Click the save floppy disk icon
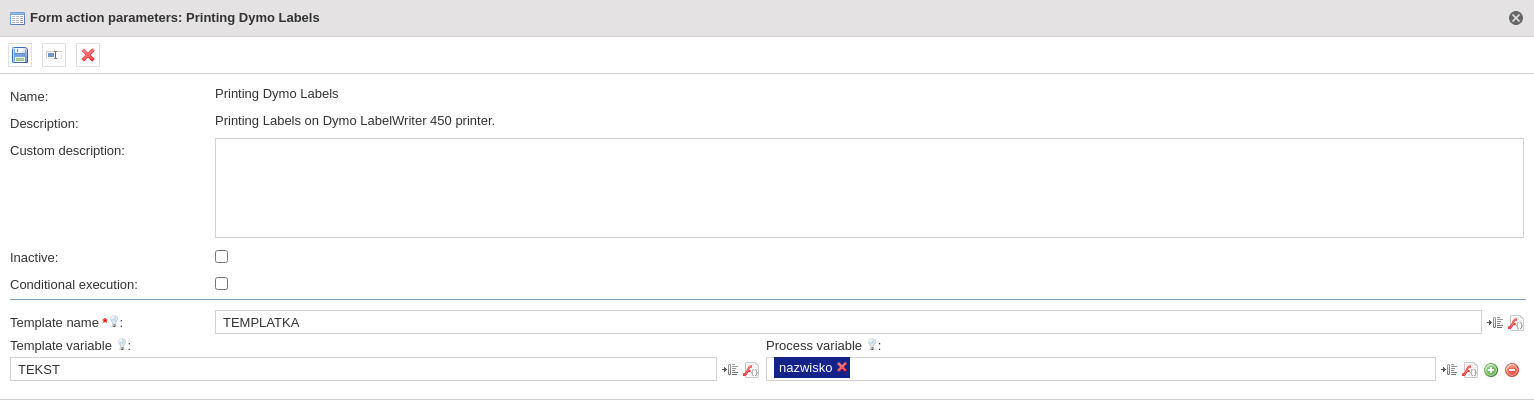 [20, 55]
